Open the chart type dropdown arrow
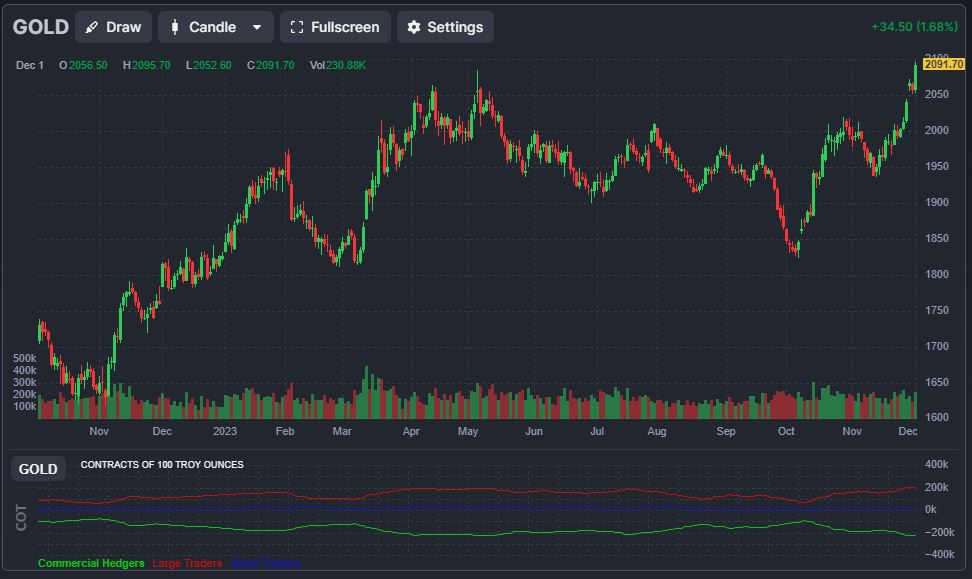Viewport: 972px width, 579px height. pos(257,27)
